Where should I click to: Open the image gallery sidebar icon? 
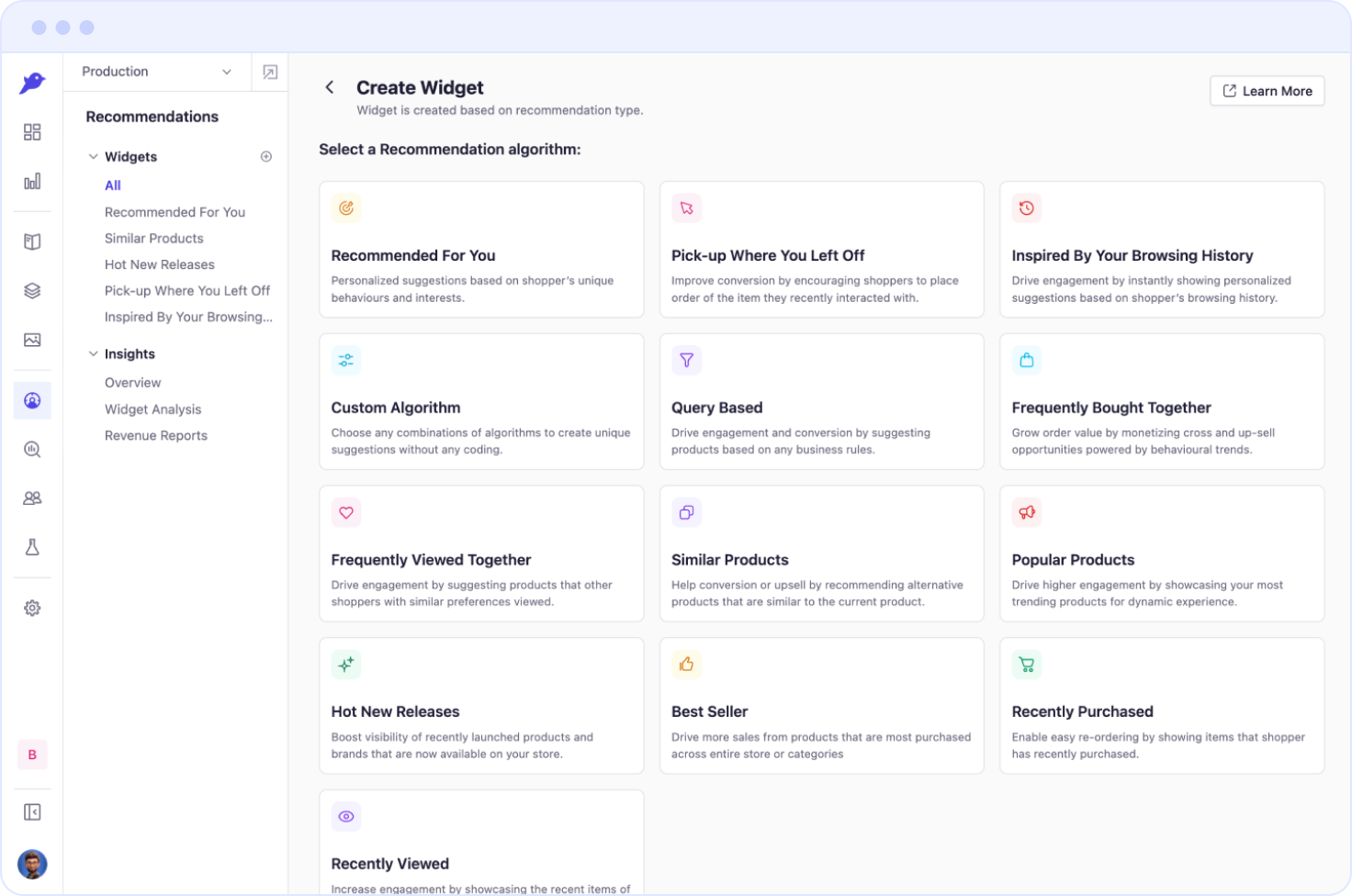tap(32, 340)
